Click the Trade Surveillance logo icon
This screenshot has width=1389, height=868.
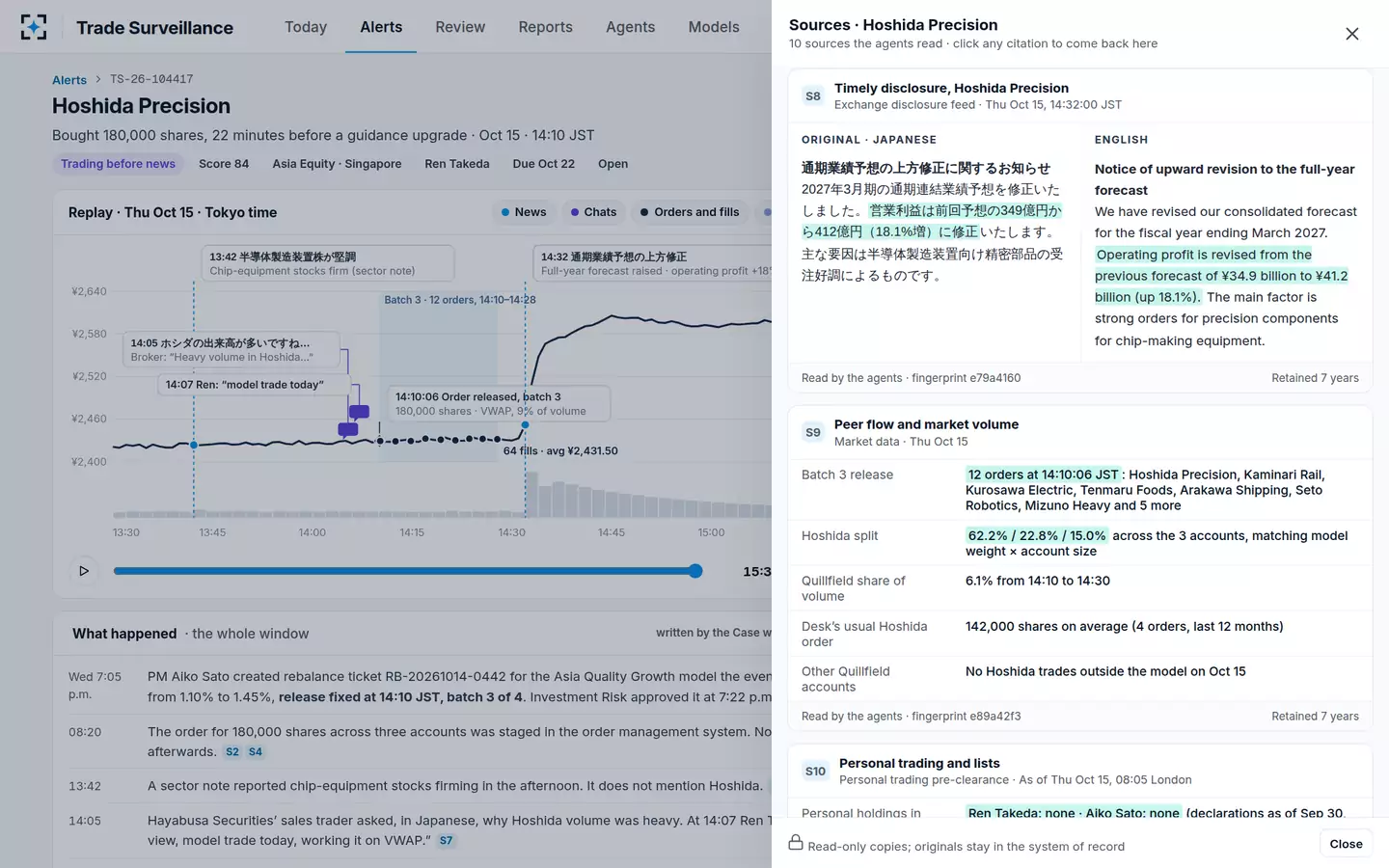(34, 27)
